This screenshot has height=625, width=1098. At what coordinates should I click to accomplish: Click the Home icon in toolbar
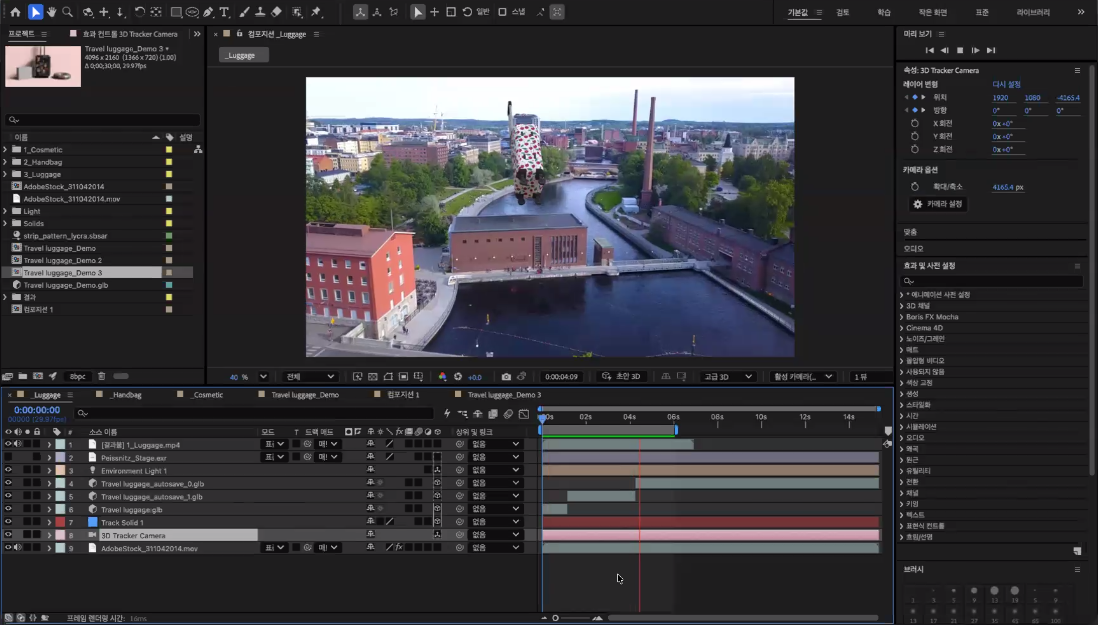pyautogui.click(x=15, y=12)
